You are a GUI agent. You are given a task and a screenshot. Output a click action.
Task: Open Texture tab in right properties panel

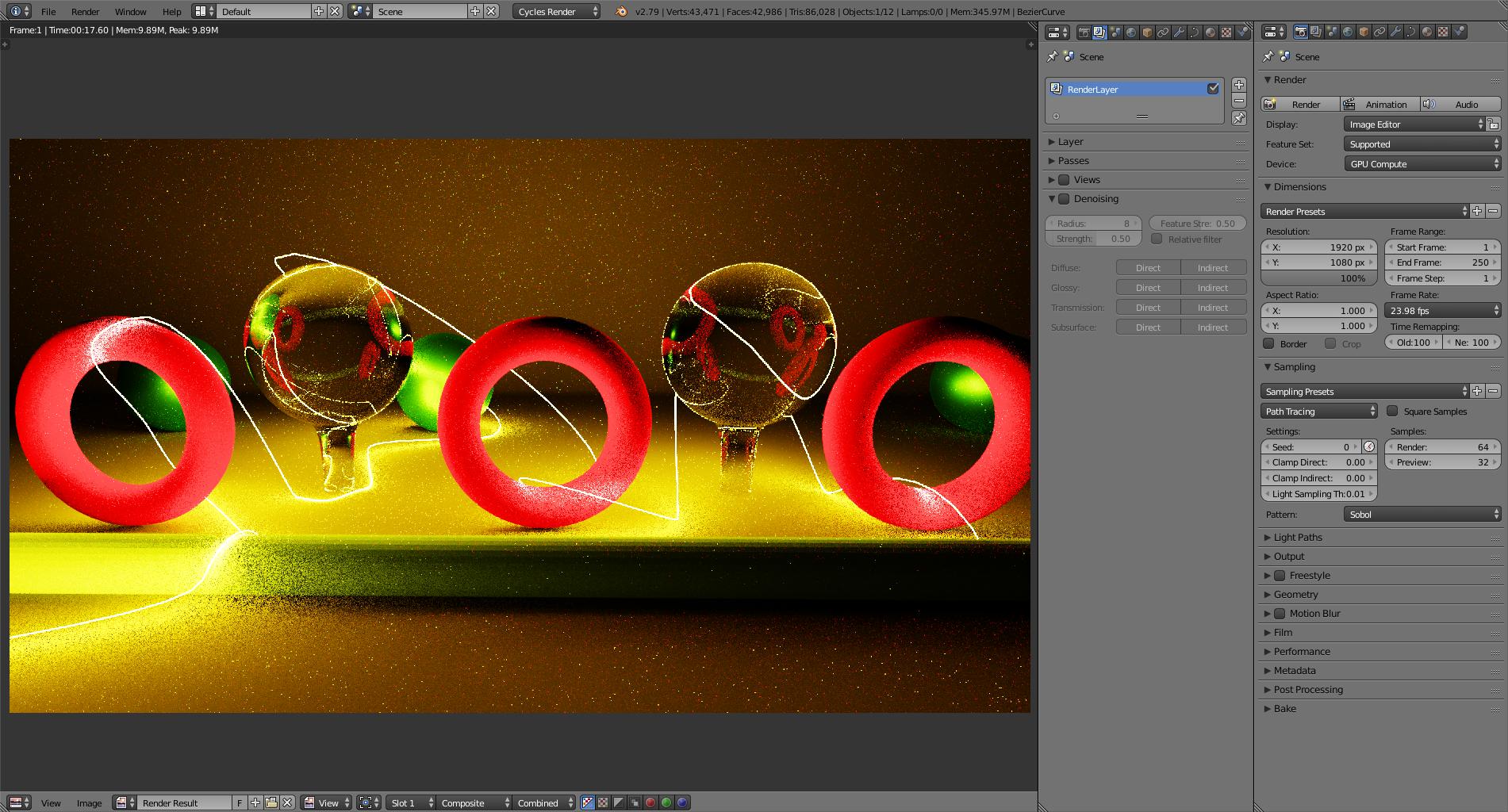pyautogui.click(x=1443, y=33)
